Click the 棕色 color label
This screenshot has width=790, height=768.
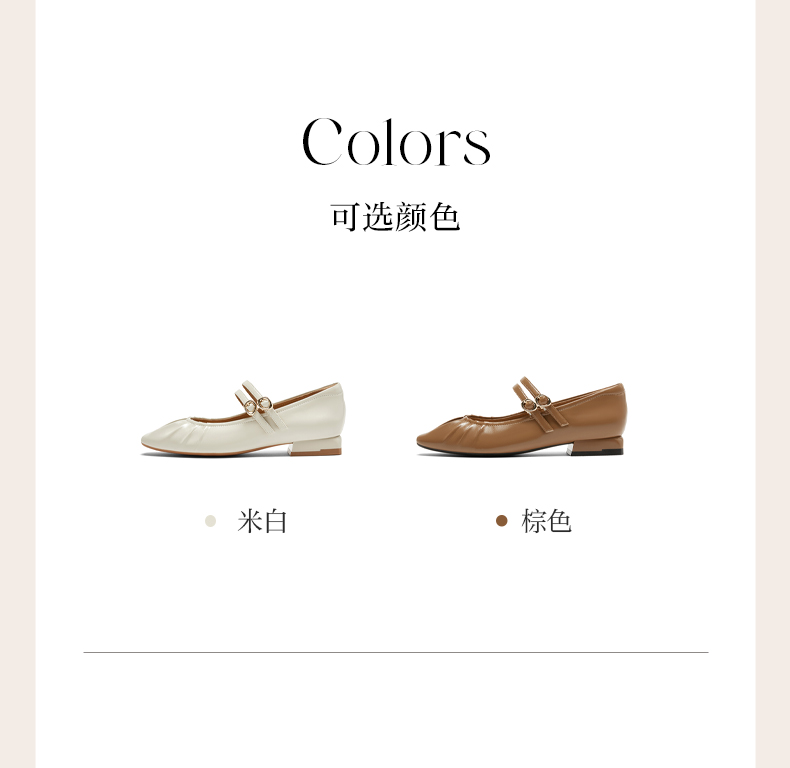547,521
